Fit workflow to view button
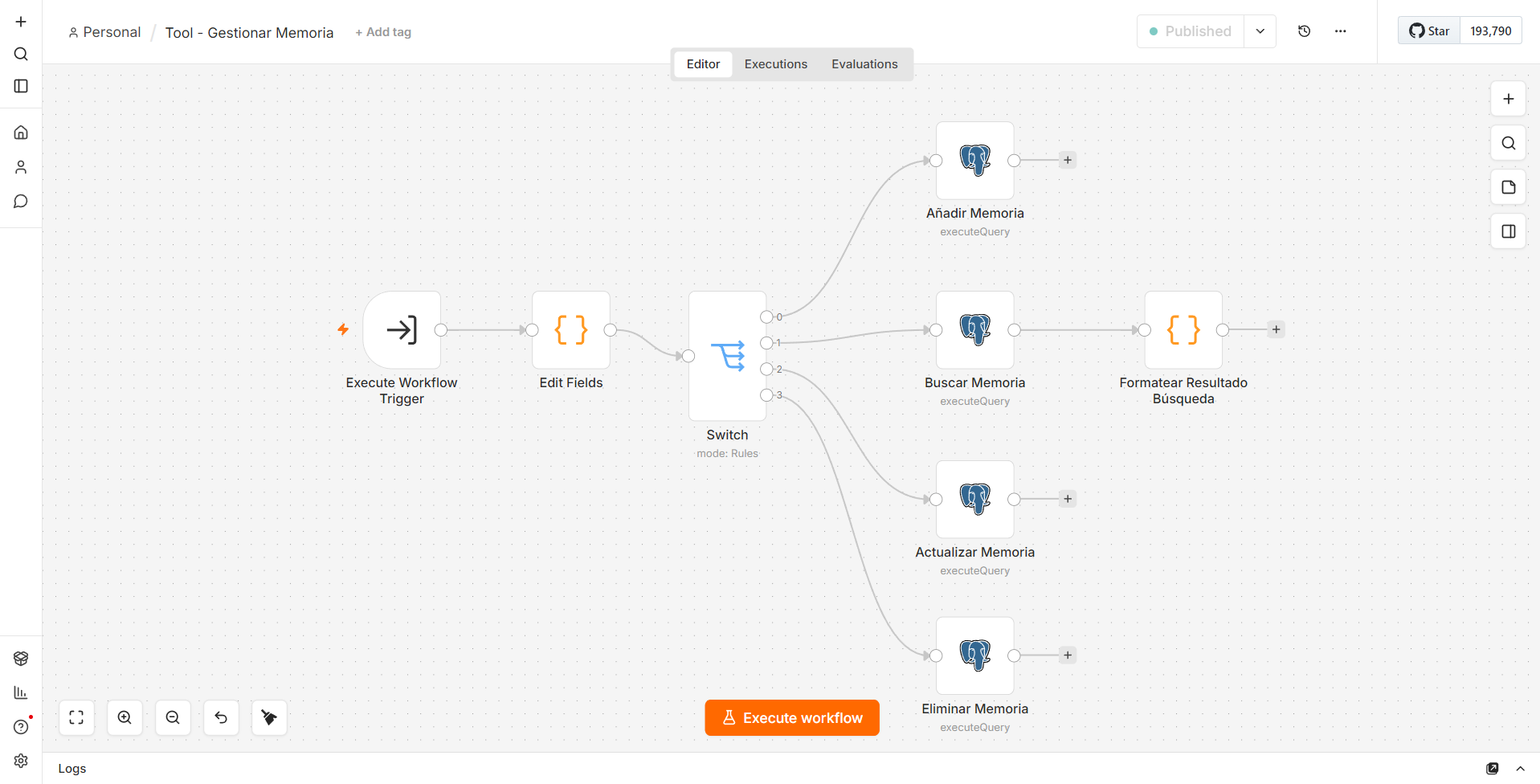Viewport: 1540px width, 784px height. pyautogui.click(x=76, y=717)
